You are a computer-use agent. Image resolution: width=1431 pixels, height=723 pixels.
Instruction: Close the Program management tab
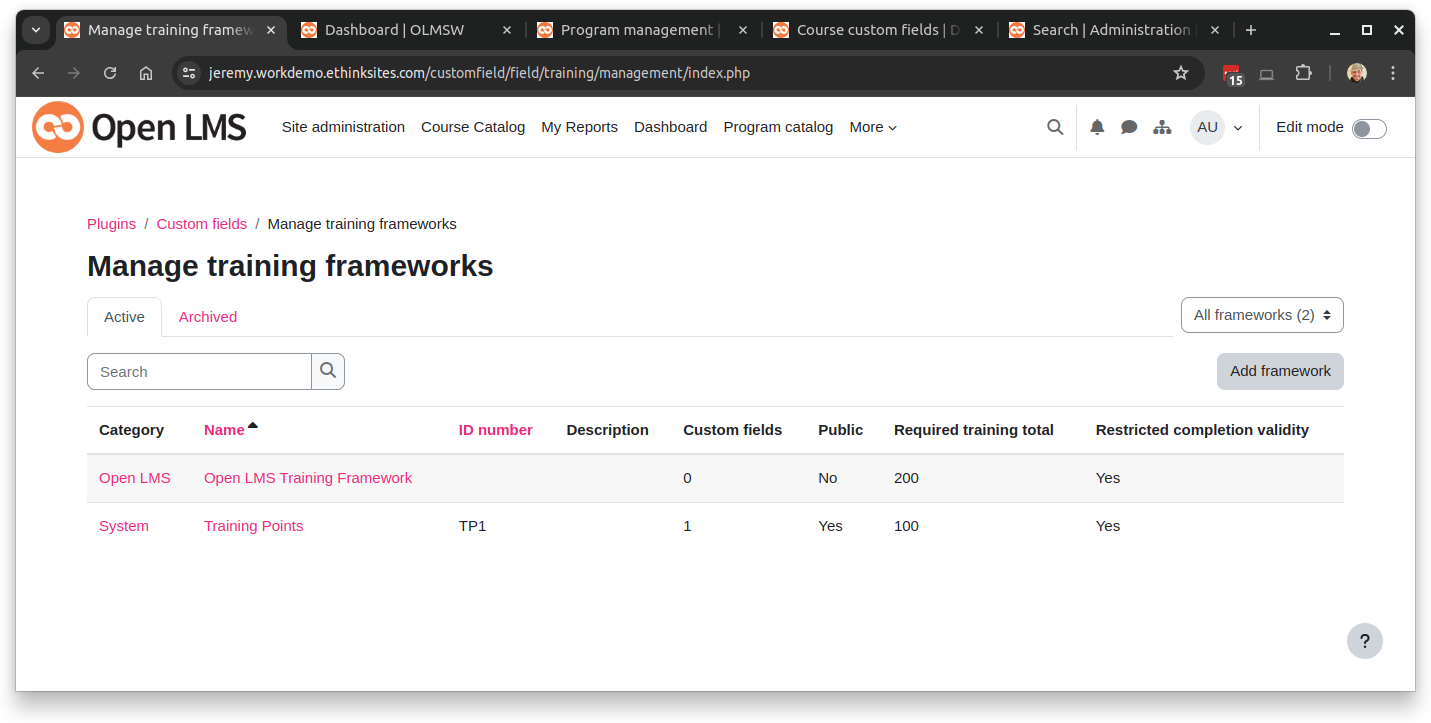coord(743,30)
